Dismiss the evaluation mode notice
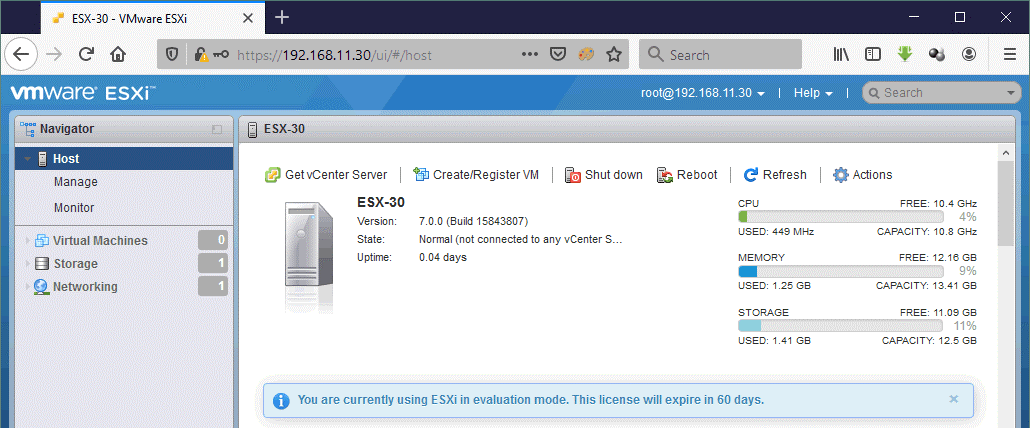 [x=953, y=399]
